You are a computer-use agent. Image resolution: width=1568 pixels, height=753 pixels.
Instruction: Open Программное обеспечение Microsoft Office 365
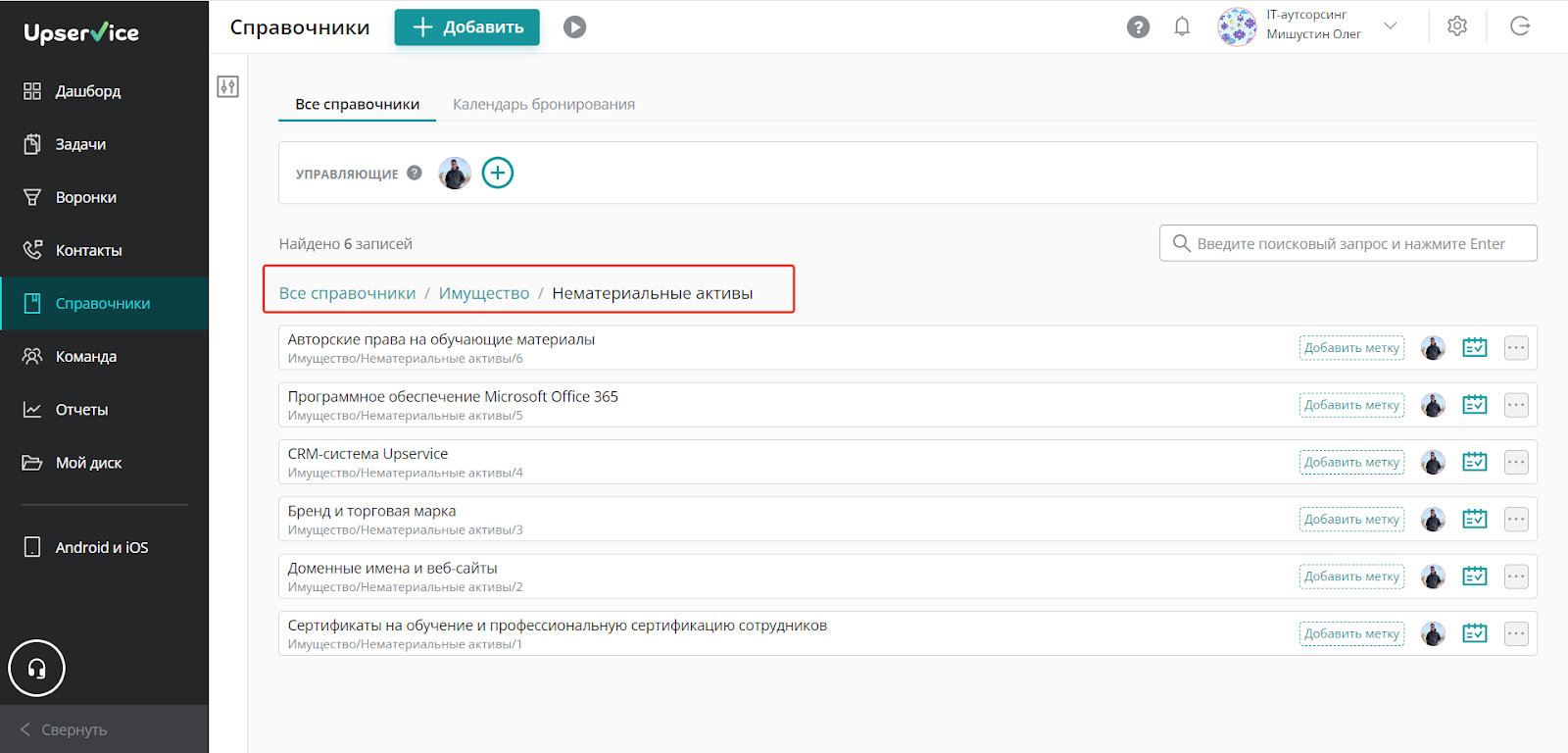coord(453,396)
